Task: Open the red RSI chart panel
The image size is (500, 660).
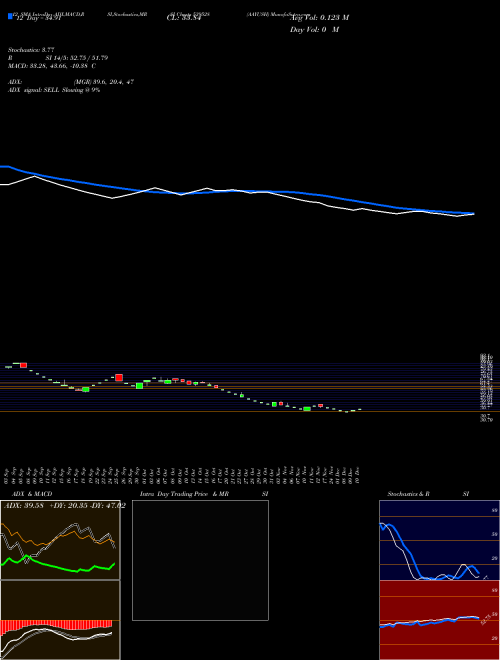Action: coord(439,620)
